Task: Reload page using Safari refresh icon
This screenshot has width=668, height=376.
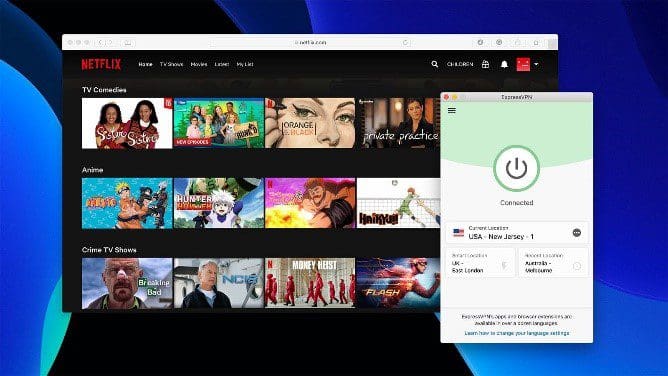Action: tap(406, 42)
